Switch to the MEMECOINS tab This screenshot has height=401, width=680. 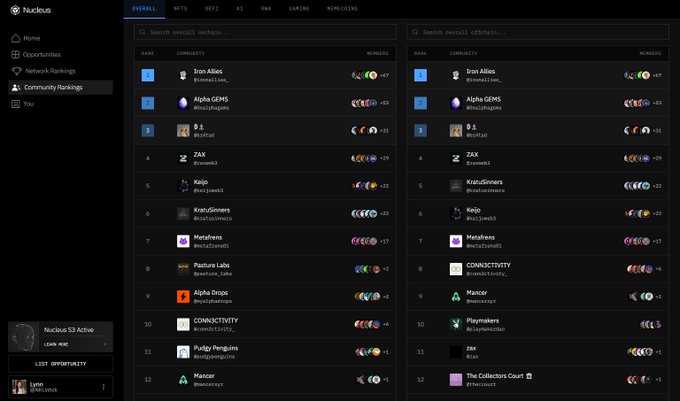tap(342, 9)
